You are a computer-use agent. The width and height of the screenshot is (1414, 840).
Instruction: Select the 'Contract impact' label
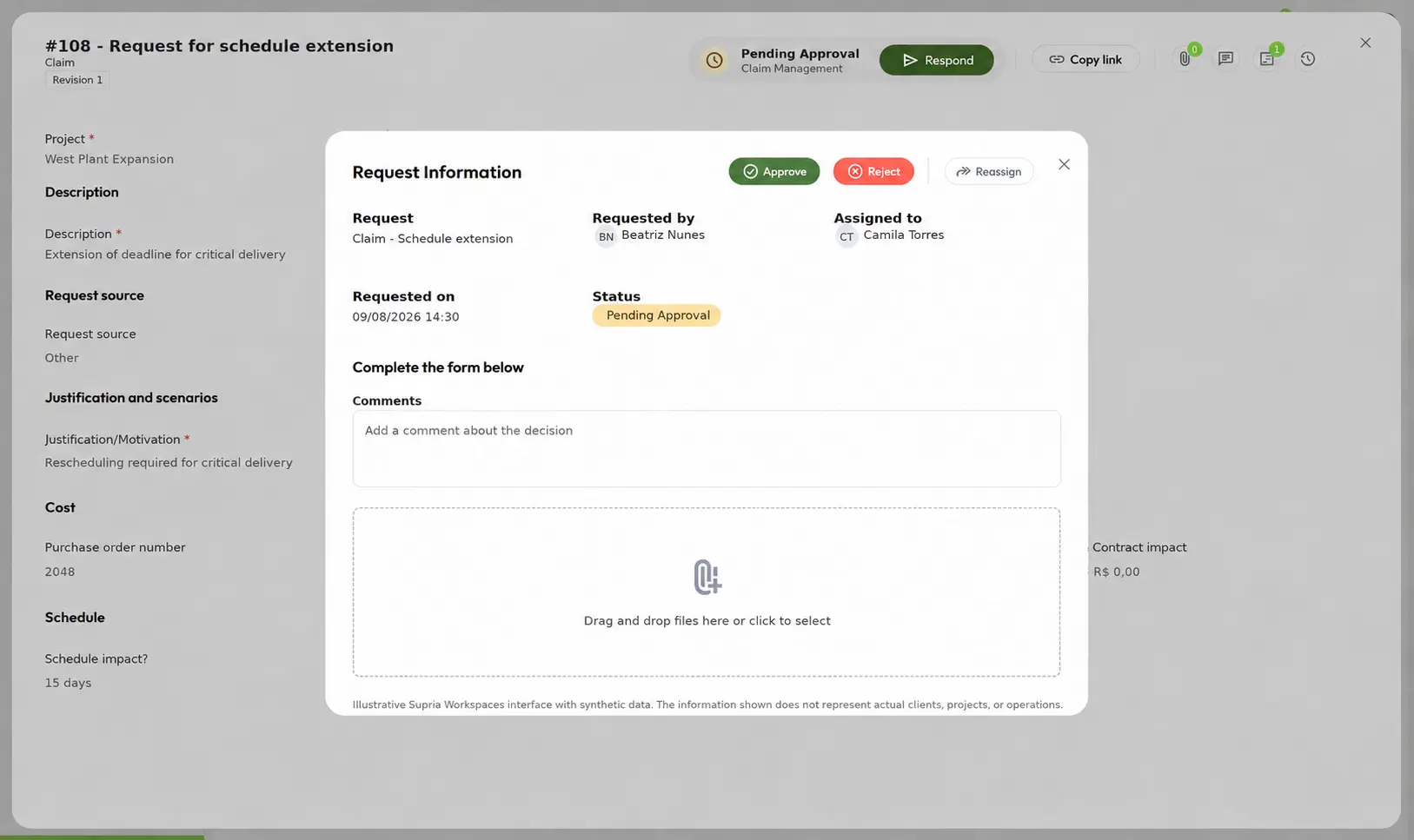point(1139,547)
